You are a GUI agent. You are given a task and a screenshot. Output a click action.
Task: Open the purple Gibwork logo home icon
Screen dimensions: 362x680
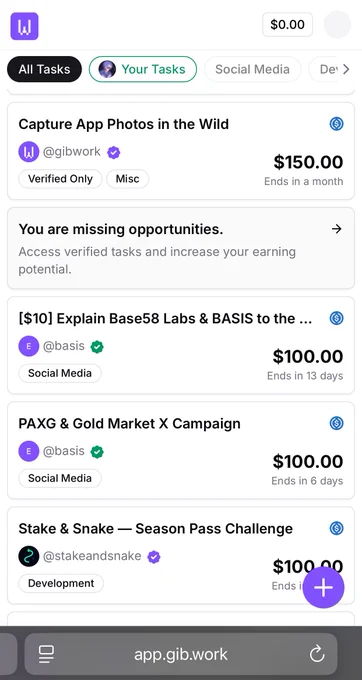coord(25,26)
